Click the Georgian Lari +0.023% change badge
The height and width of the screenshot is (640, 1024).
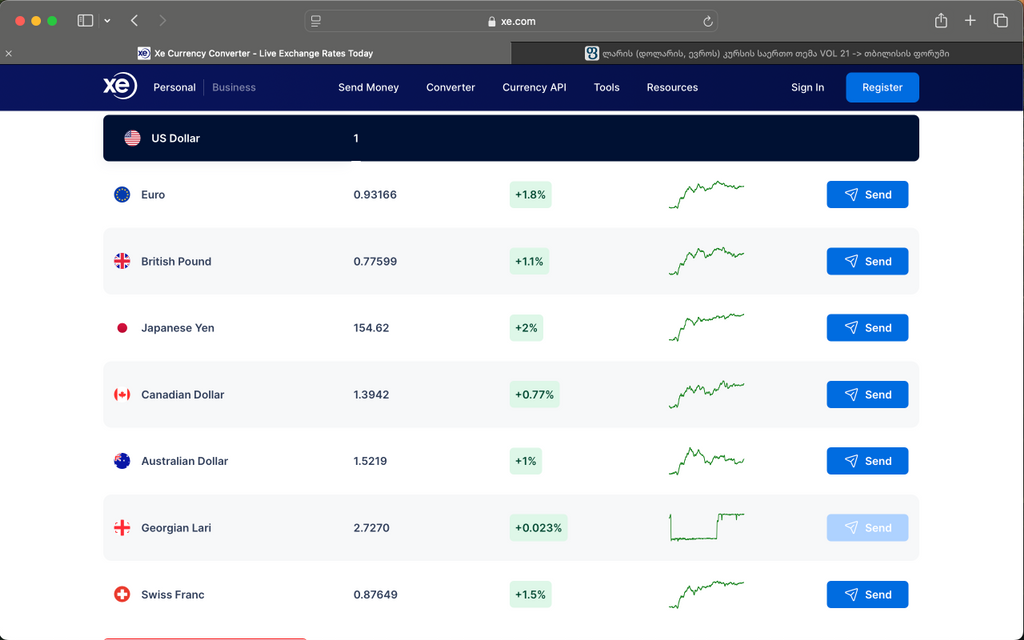point(538,528)
